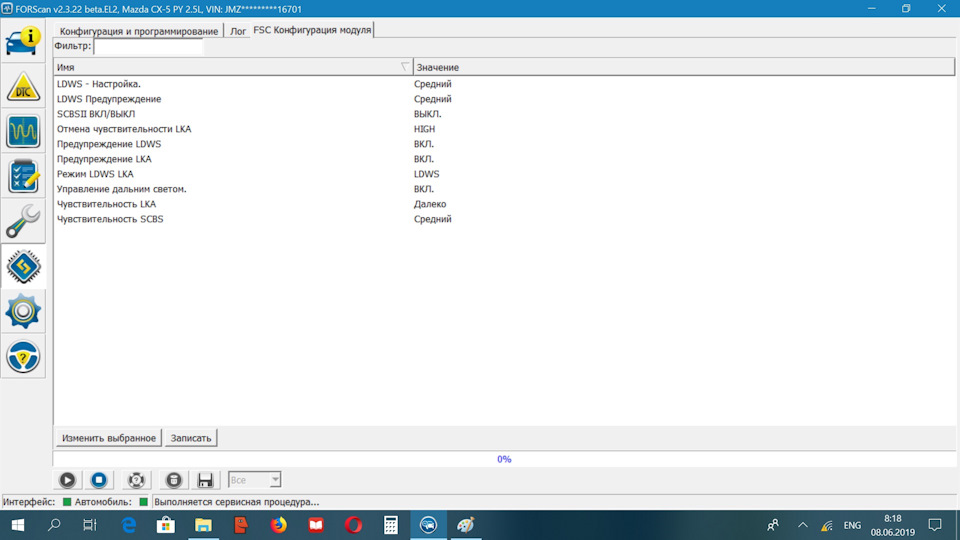Select the 'Режим LDWS LKA' row

point(504,174)
